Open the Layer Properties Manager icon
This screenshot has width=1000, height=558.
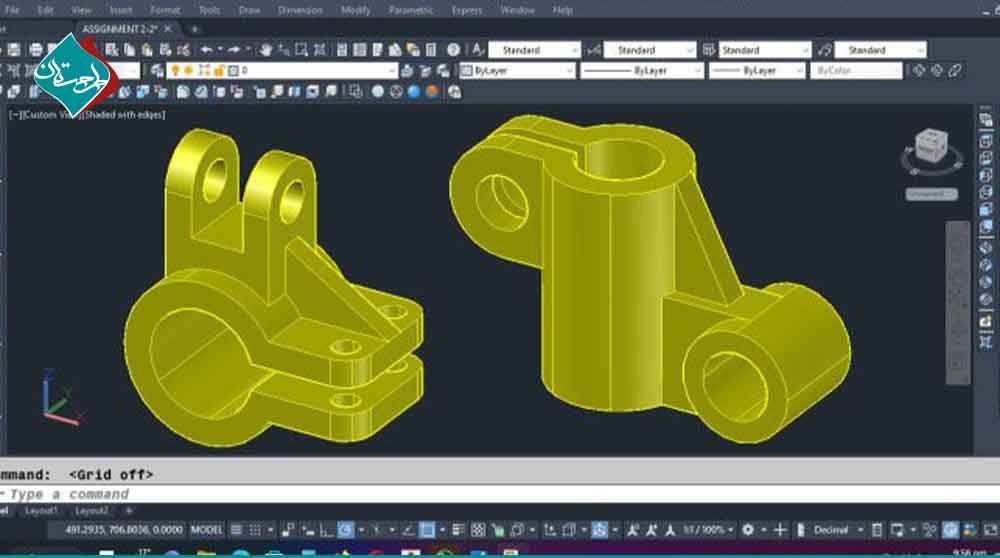pyautogui.click(x=157, y=70)
